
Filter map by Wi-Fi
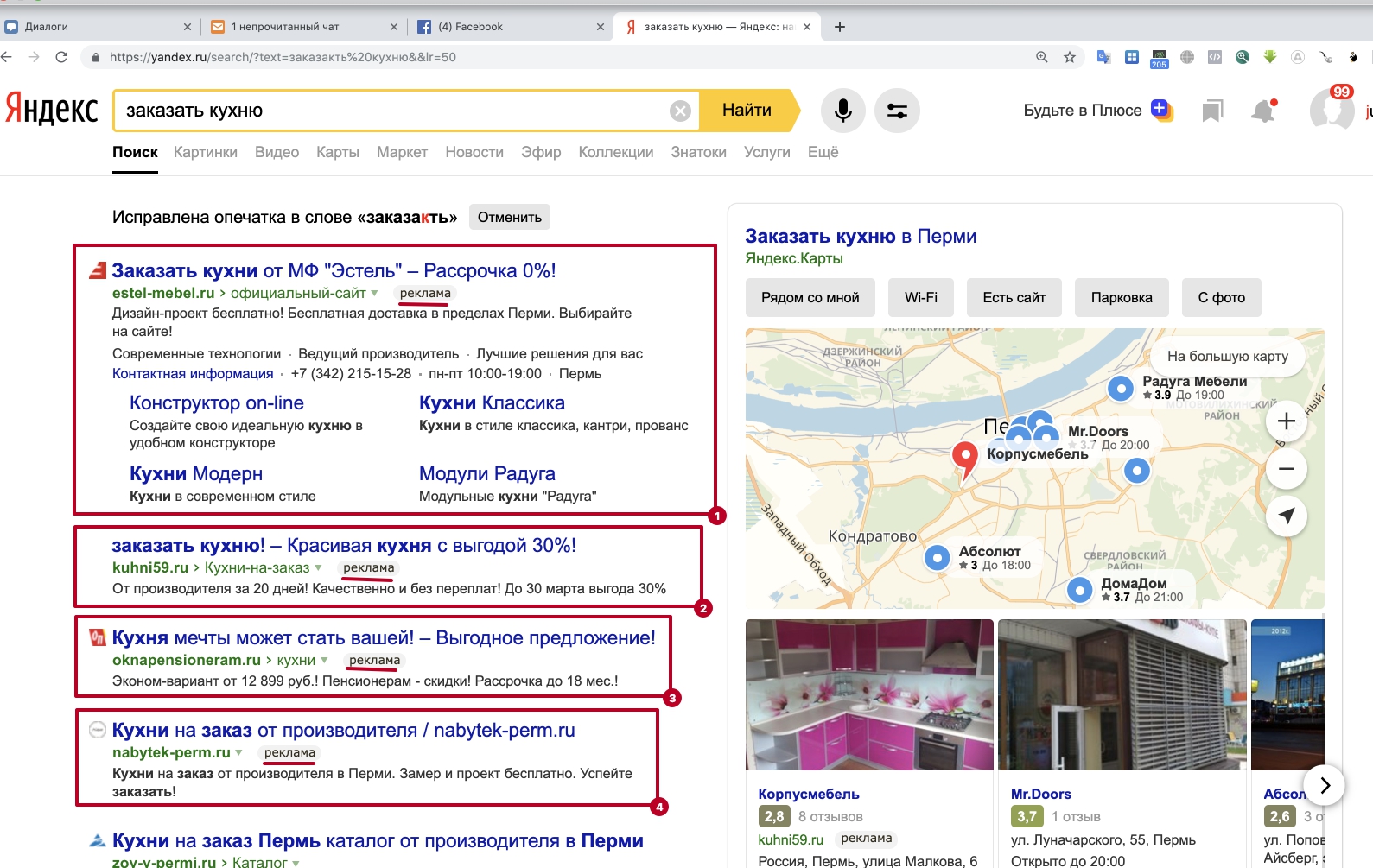click(x=921, y=297)
